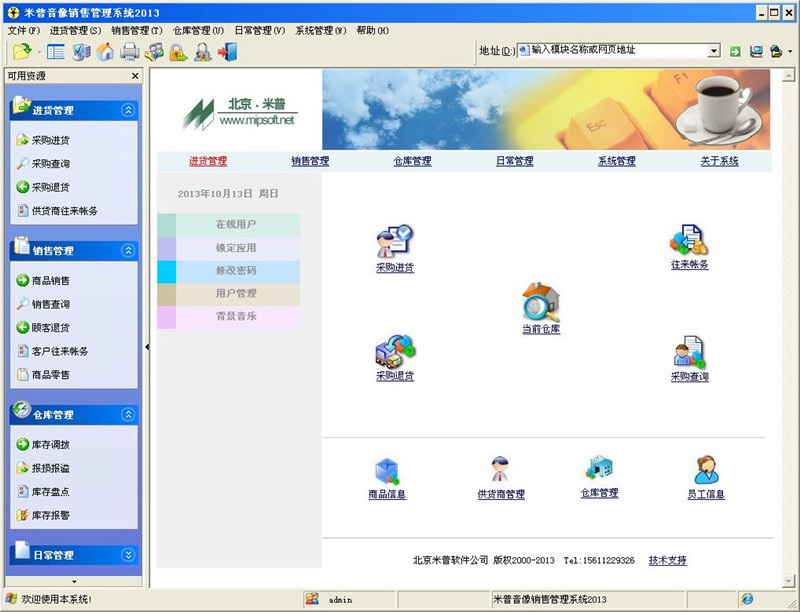Open the 文件(F) menu
This screenshot has height=612, width=800.
pos(23,31)
